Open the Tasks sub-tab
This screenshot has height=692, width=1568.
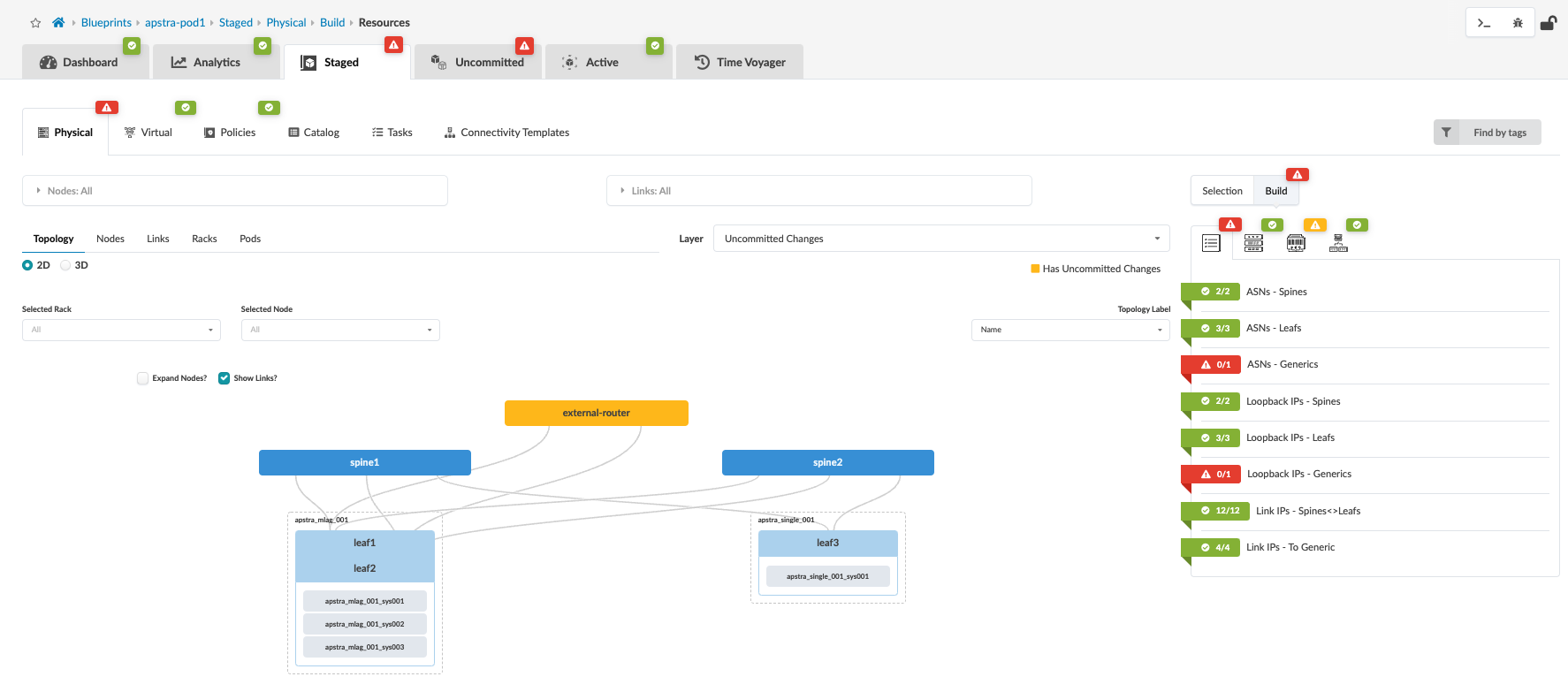pyautogui.click(x=392, y=133)
